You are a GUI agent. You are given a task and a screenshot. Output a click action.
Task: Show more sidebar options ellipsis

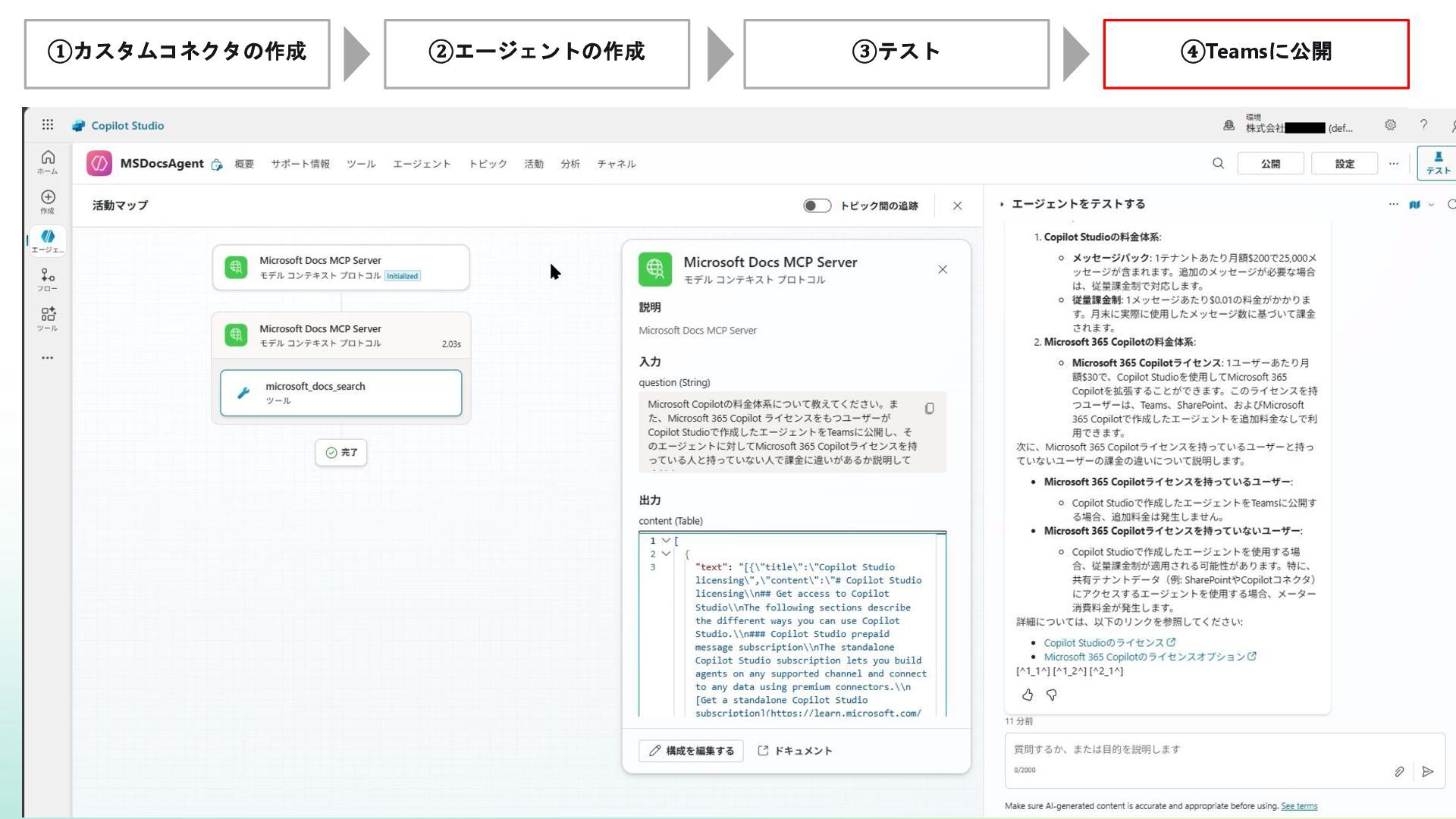[x=48, y=357]
